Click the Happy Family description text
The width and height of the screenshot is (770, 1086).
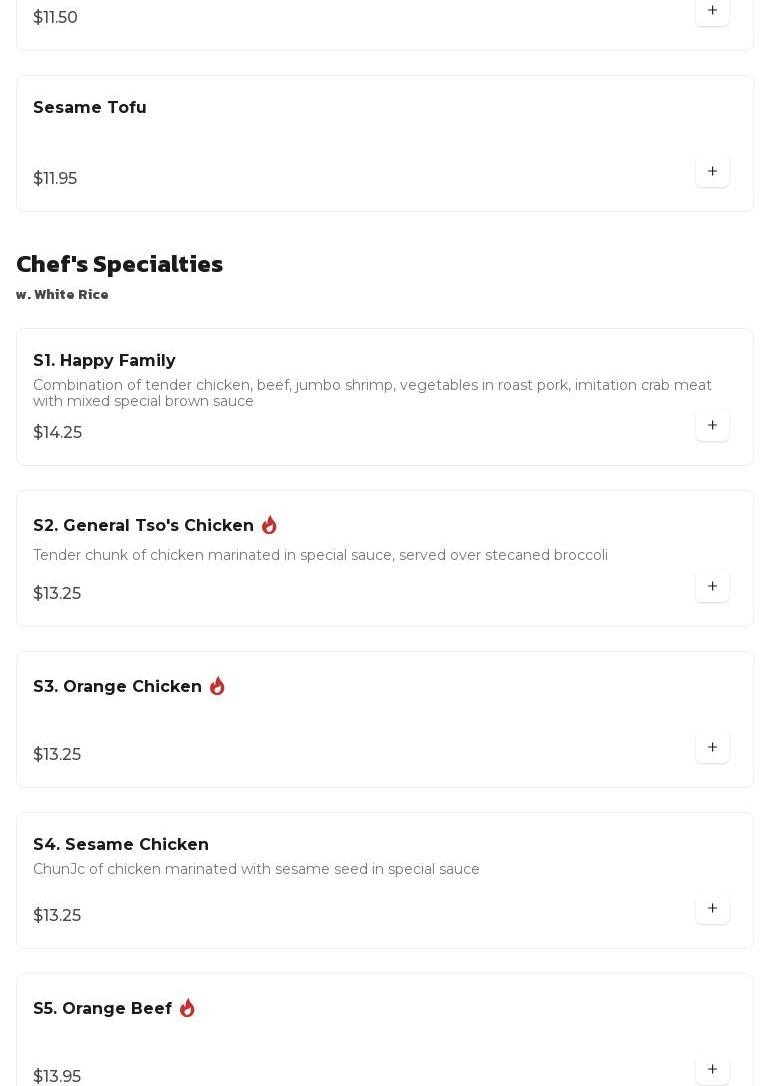tap(372, 392)
